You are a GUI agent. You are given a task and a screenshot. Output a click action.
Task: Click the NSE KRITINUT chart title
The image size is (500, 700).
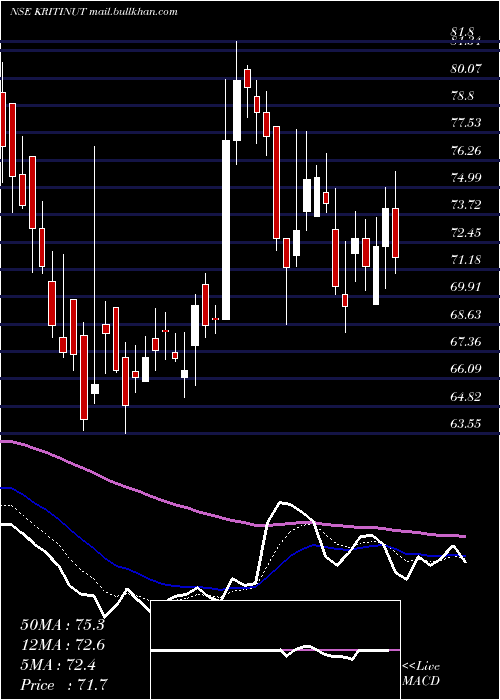tap(48, 12)
